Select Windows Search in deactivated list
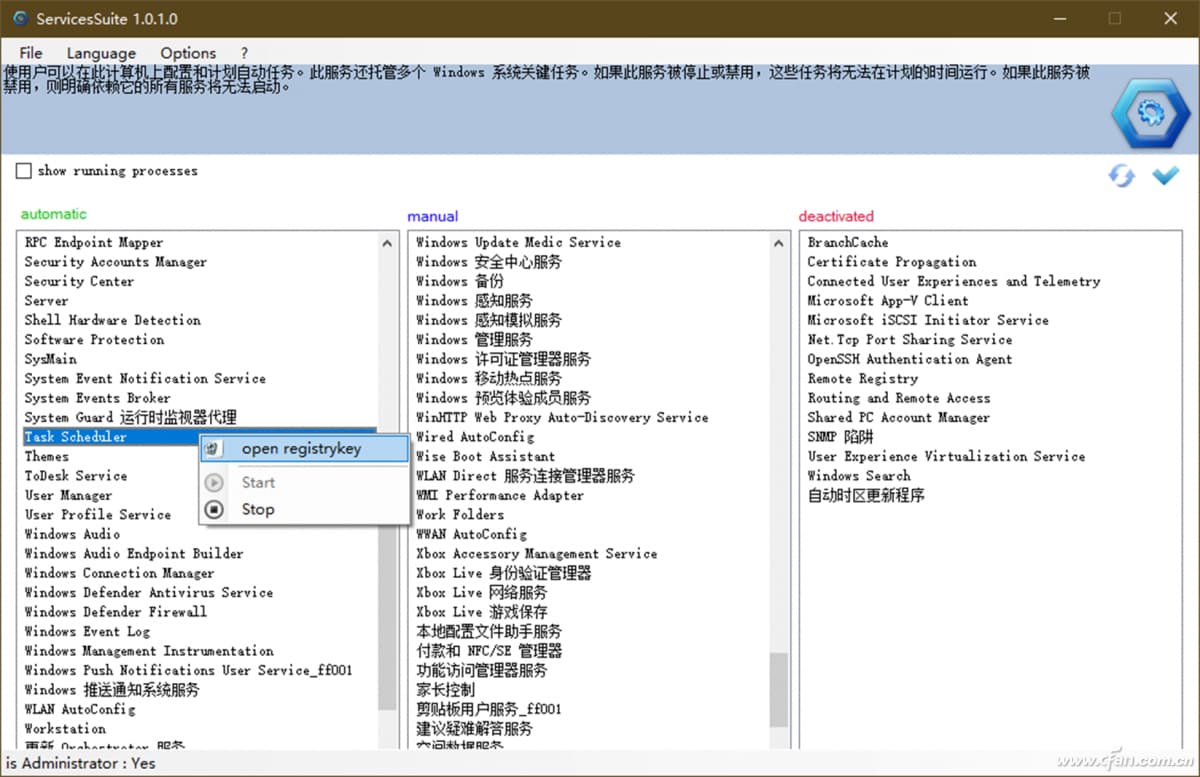Image resolution: width=1200 pixels, height=777 pixels. pyautogui.click(x=858, y=476)
